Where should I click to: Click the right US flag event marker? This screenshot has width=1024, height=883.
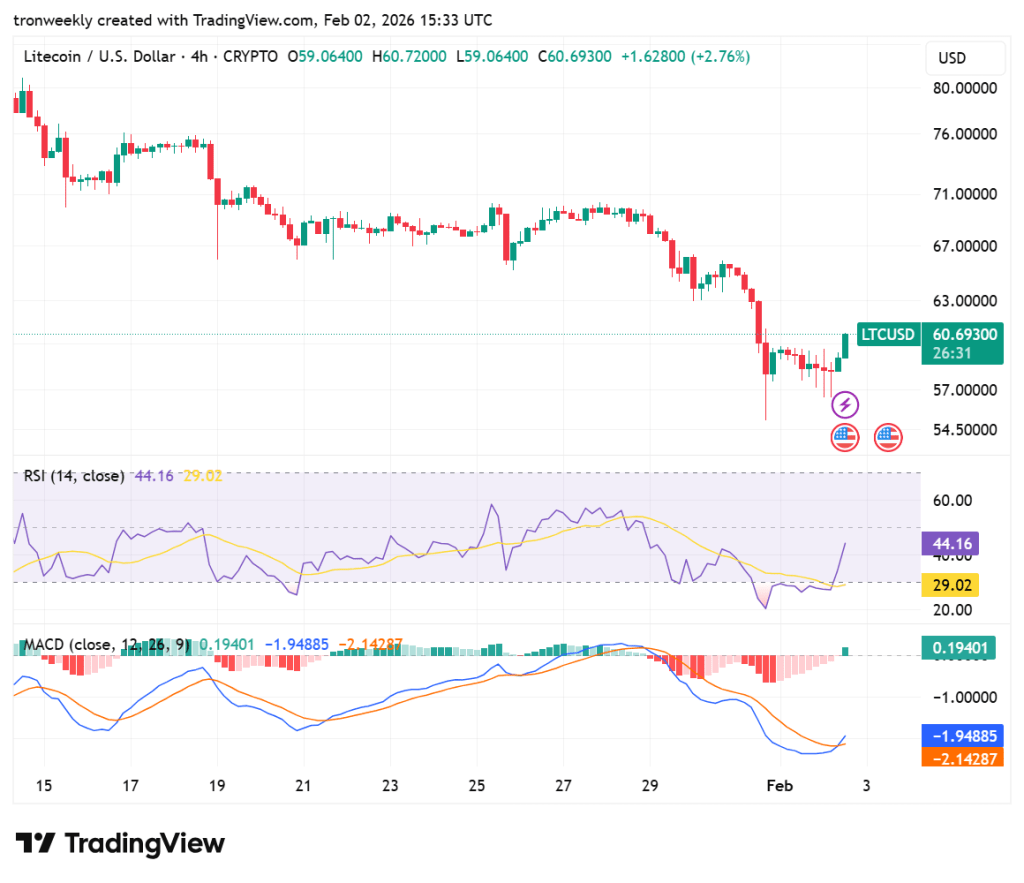click(888, 438)
